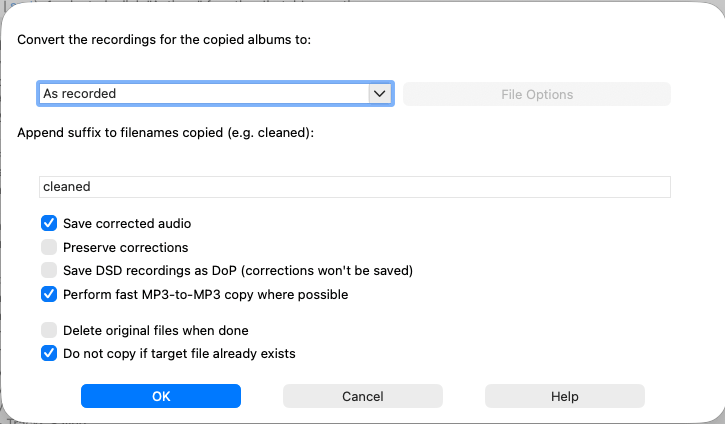The width and height of the screenshot is (725, 424).
Task: Disable Perform fast MP3-to-MP3 copy checkbox
Action: (49, 294)
